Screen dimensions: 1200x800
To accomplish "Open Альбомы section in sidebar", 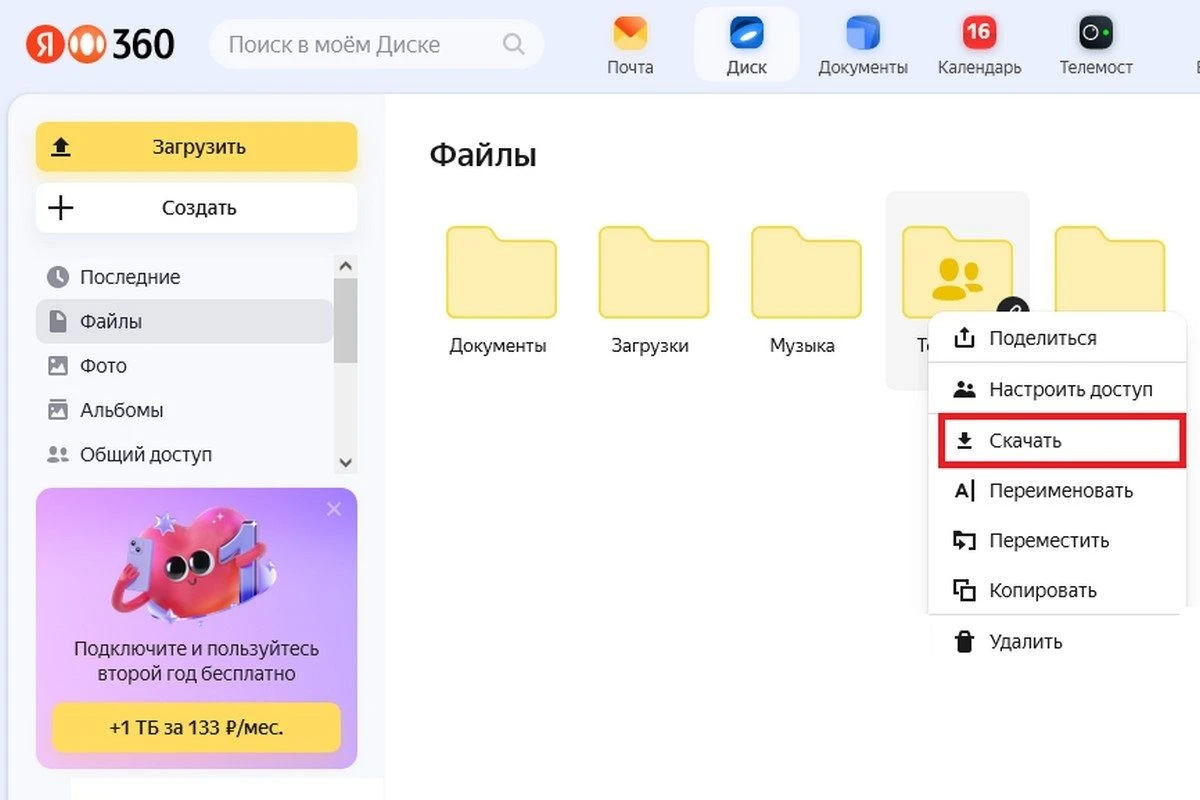I will click(x=184, y=410).
